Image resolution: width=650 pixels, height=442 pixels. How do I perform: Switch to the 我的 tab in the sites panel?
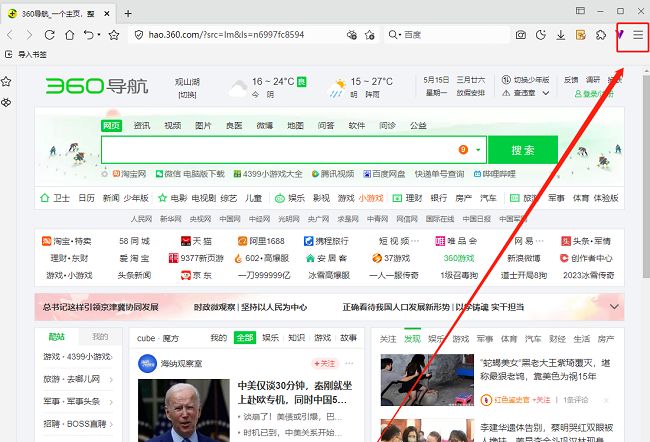[100, 337]
